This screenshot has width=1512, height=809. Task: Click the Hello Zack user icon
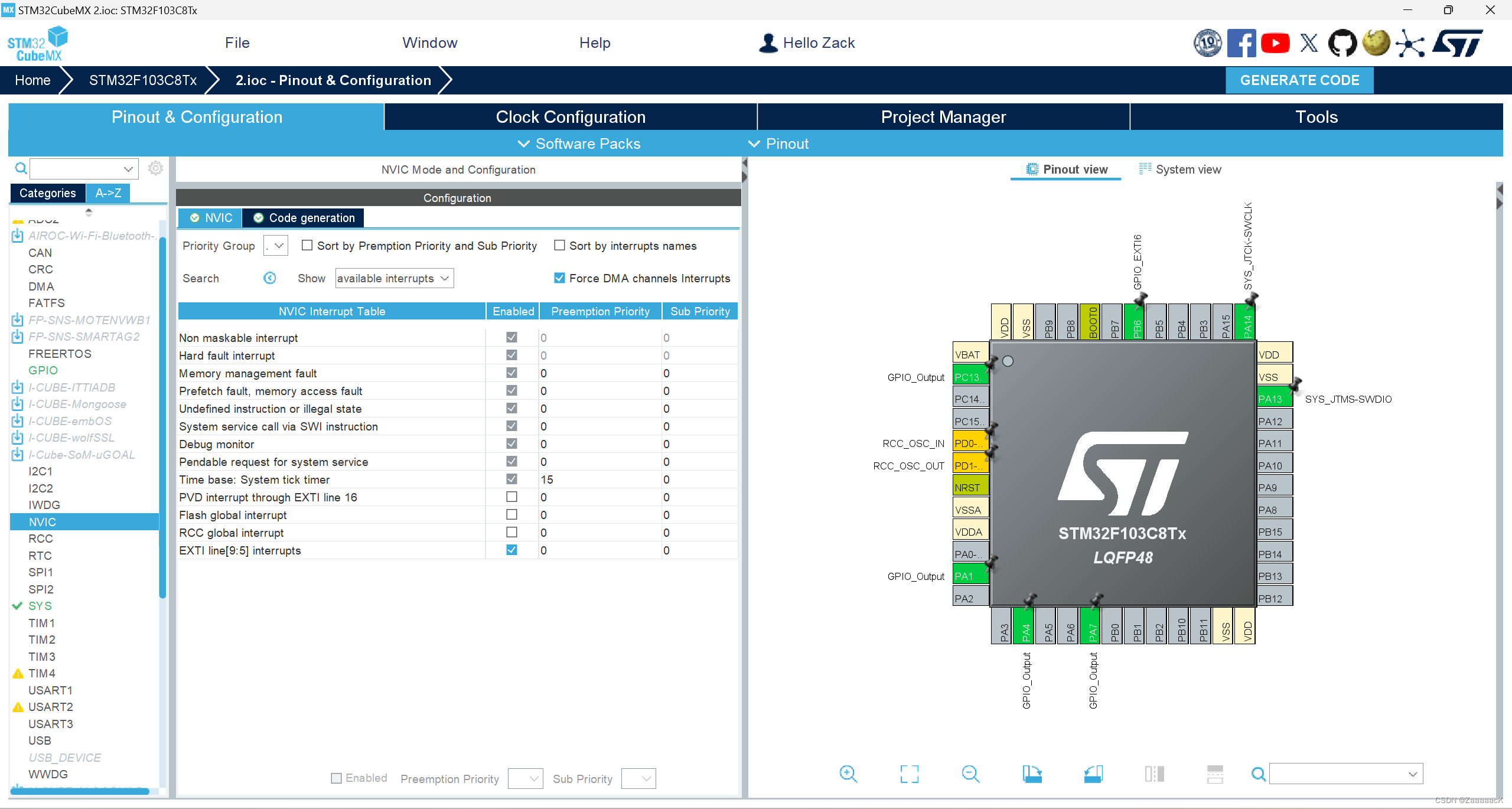pyautogui.click(x=768, y=43)
